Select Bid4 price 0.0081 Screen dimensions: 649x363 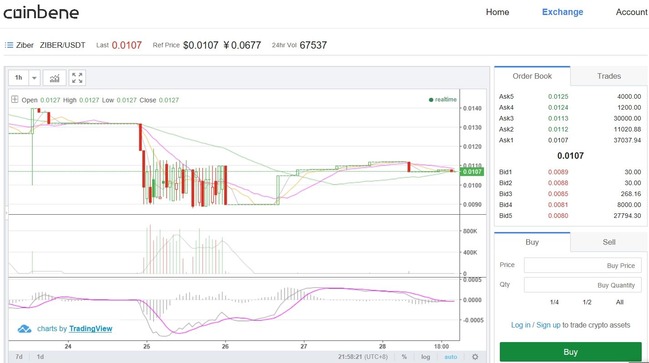point(558,205)
